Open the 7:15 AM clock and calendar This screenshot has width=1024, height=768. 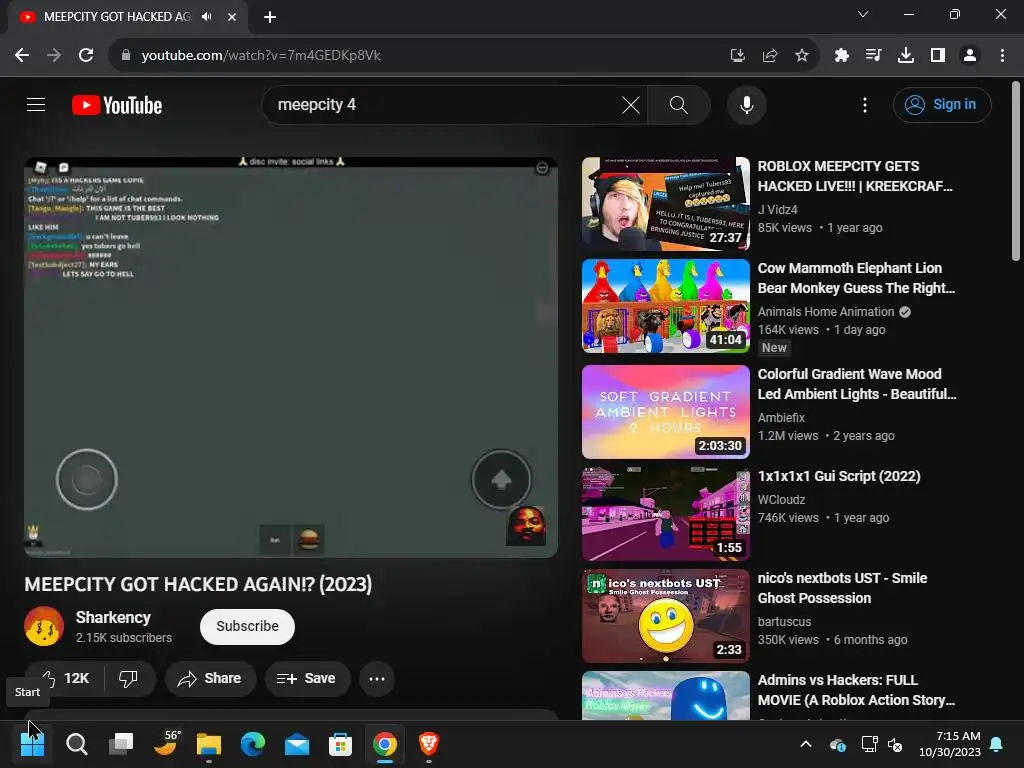950,744
